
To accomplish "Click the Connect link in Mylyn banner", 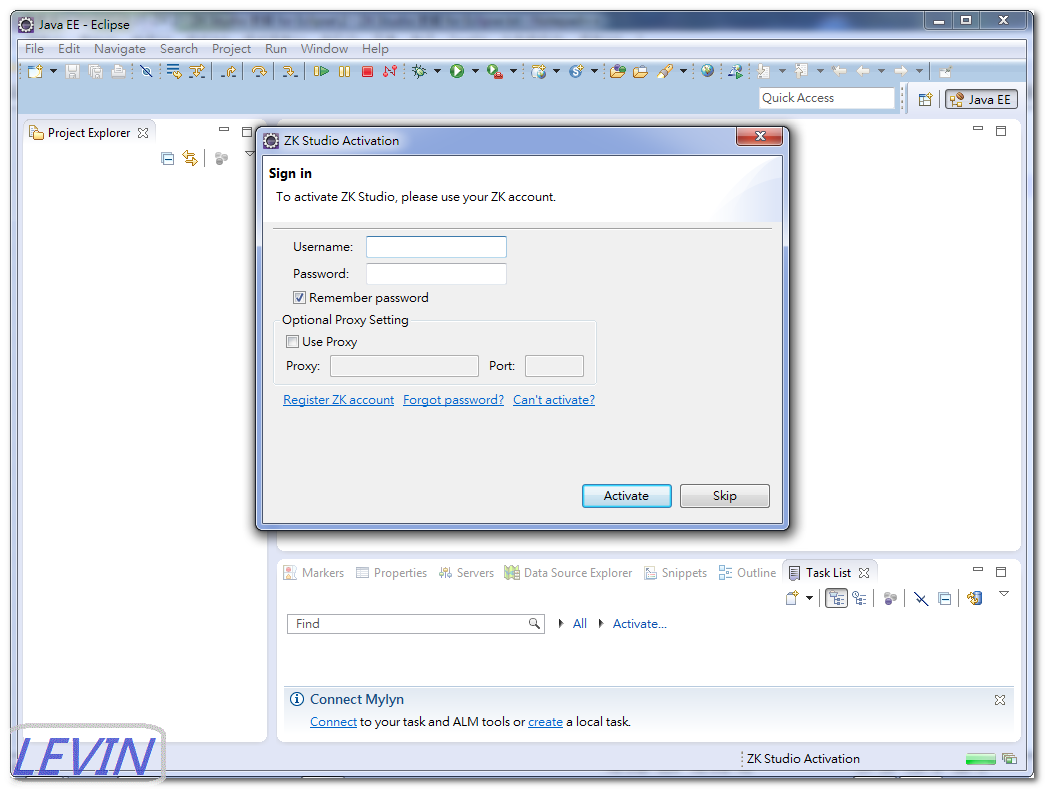I will [x=333, y=722].
